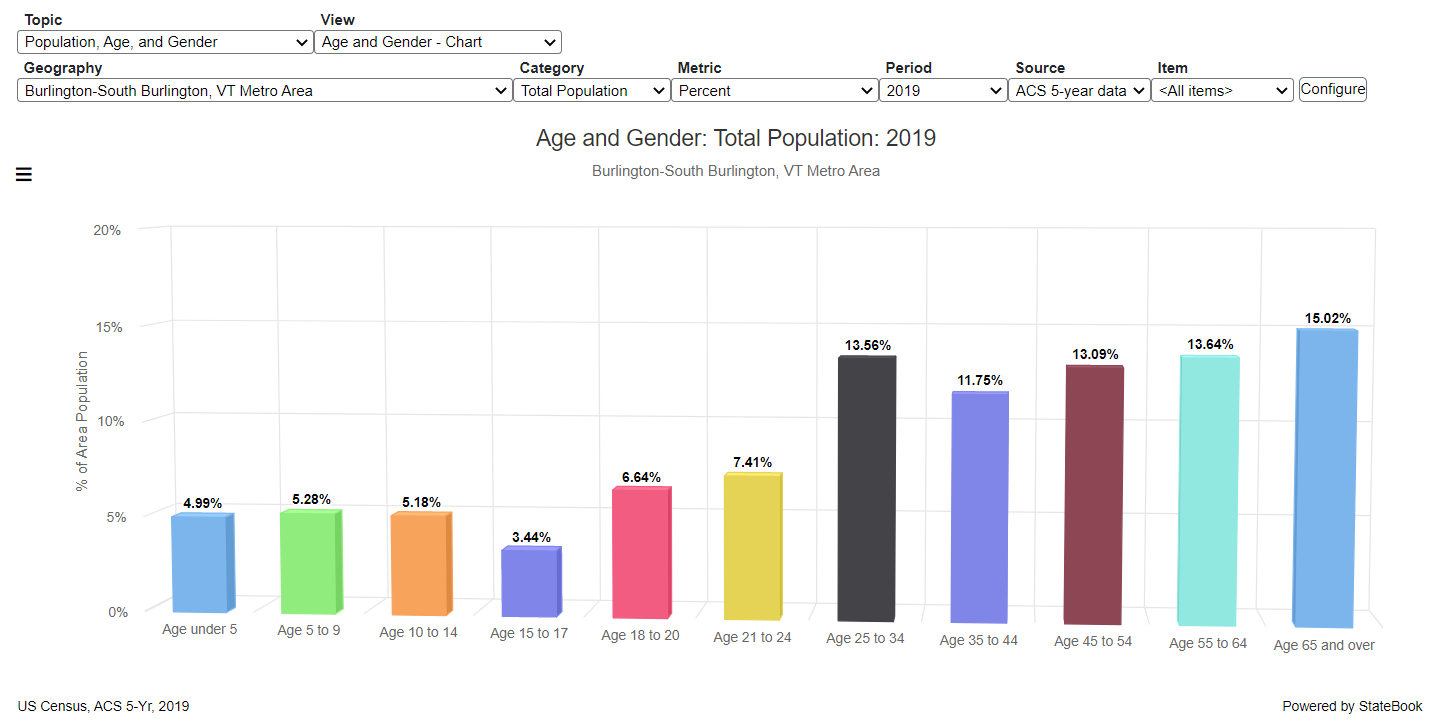Expand the Topic dropdown
Image resolution: width=1436 pixels, height=723 pixels.
tap(166, 42)
